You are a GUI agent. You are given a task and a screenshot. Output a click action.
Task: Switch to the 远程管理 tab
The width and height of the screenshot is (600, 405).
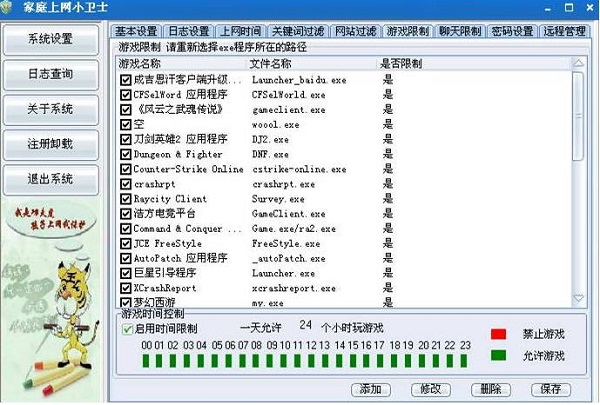[x=564, y=31]
